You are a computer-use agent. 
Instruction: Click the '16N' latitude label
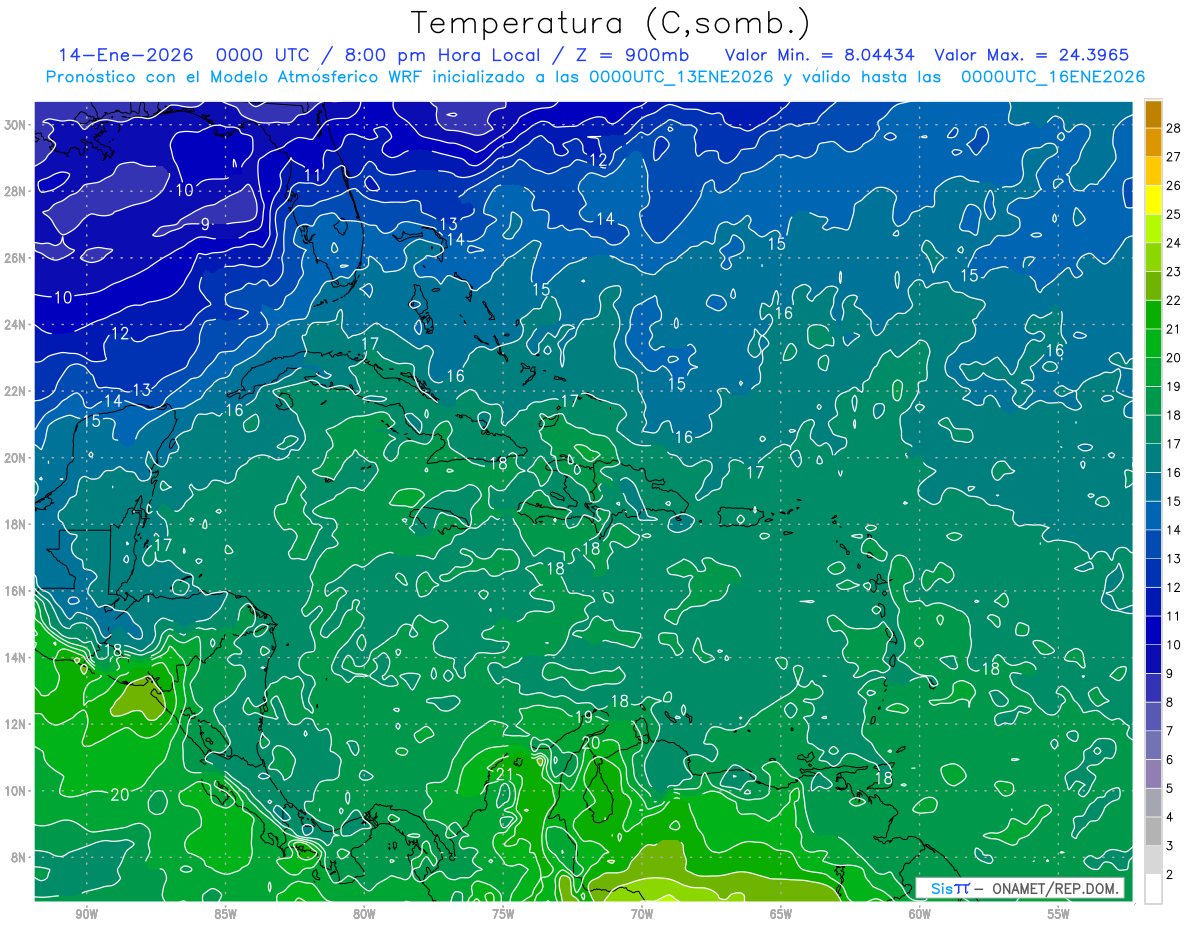pos(17,591)
